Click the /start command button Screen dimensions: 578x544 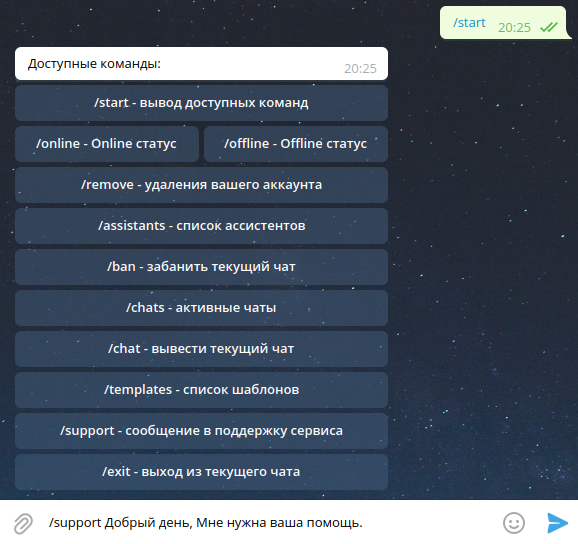pos(201,103)
